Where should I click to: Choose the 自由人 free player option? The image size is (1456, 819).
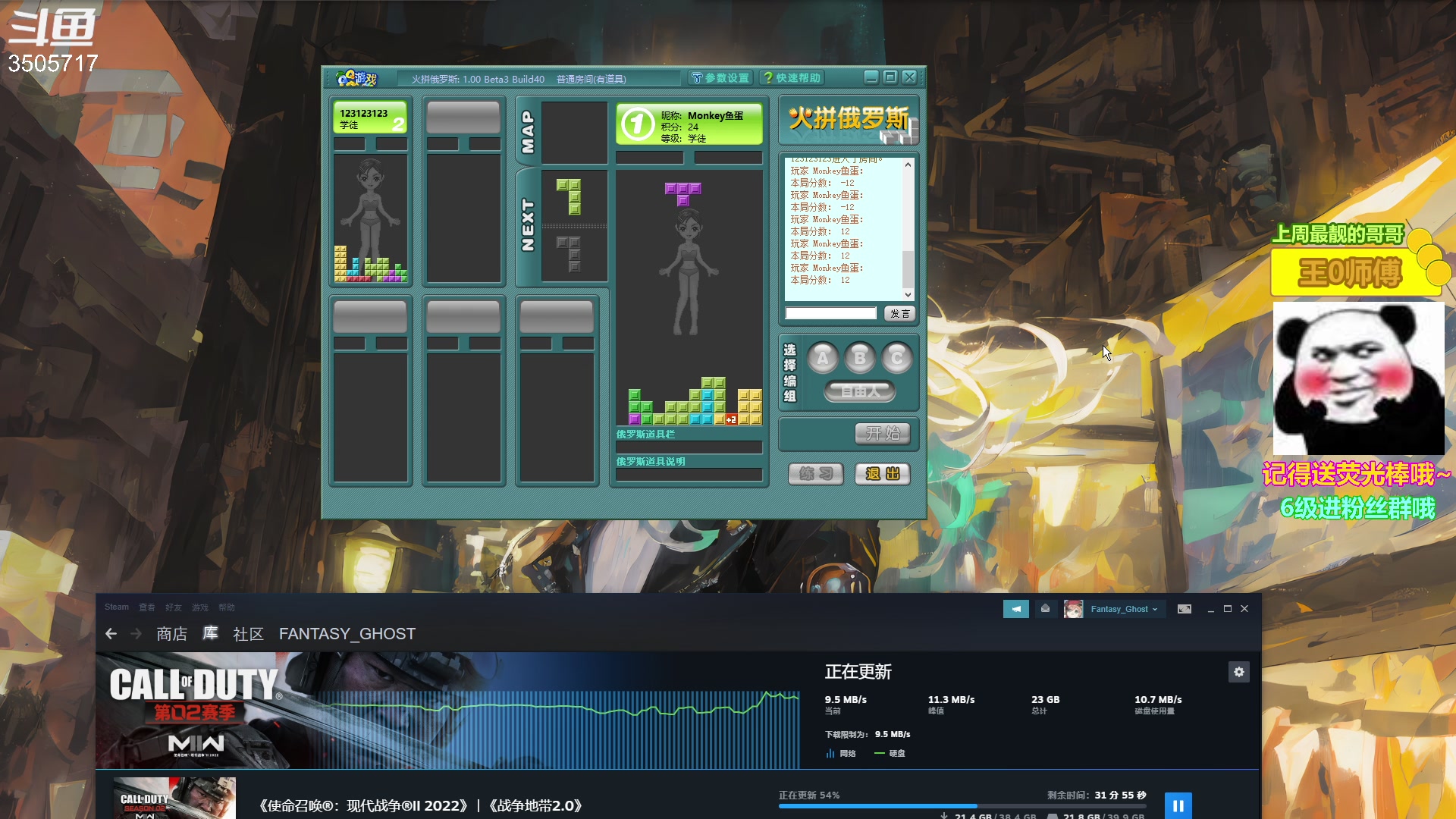(x=860, y=391)
